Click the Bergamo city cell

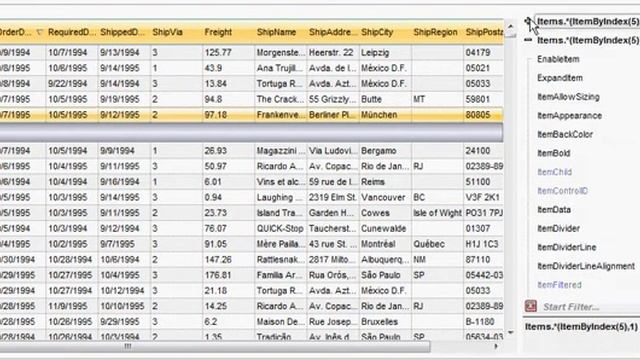[385, 151]
